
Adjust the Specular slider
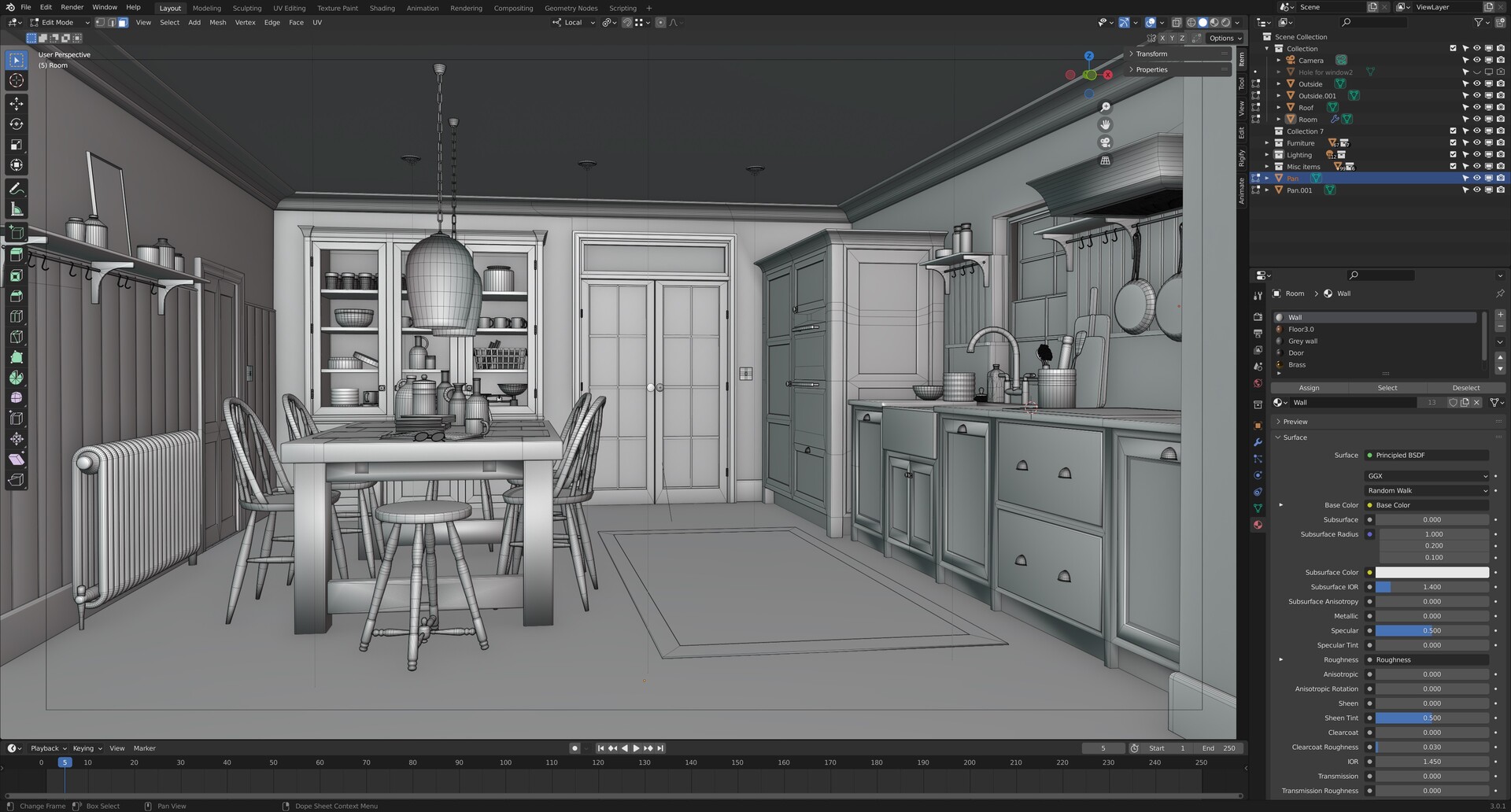pos(1432,630)
